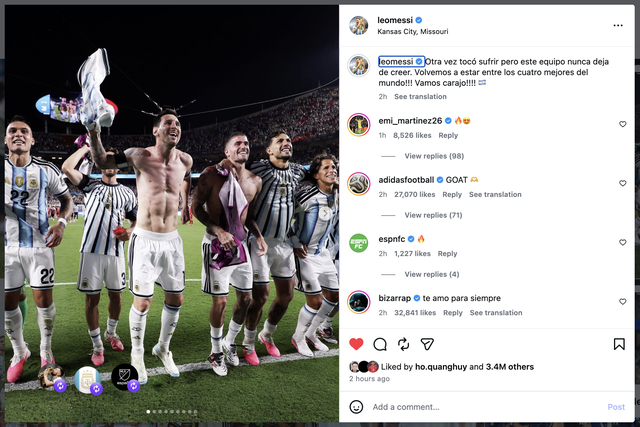This screenshot has width=640, height=427.
Task: Open espnfc profile avatar
Action: [358, 243]
